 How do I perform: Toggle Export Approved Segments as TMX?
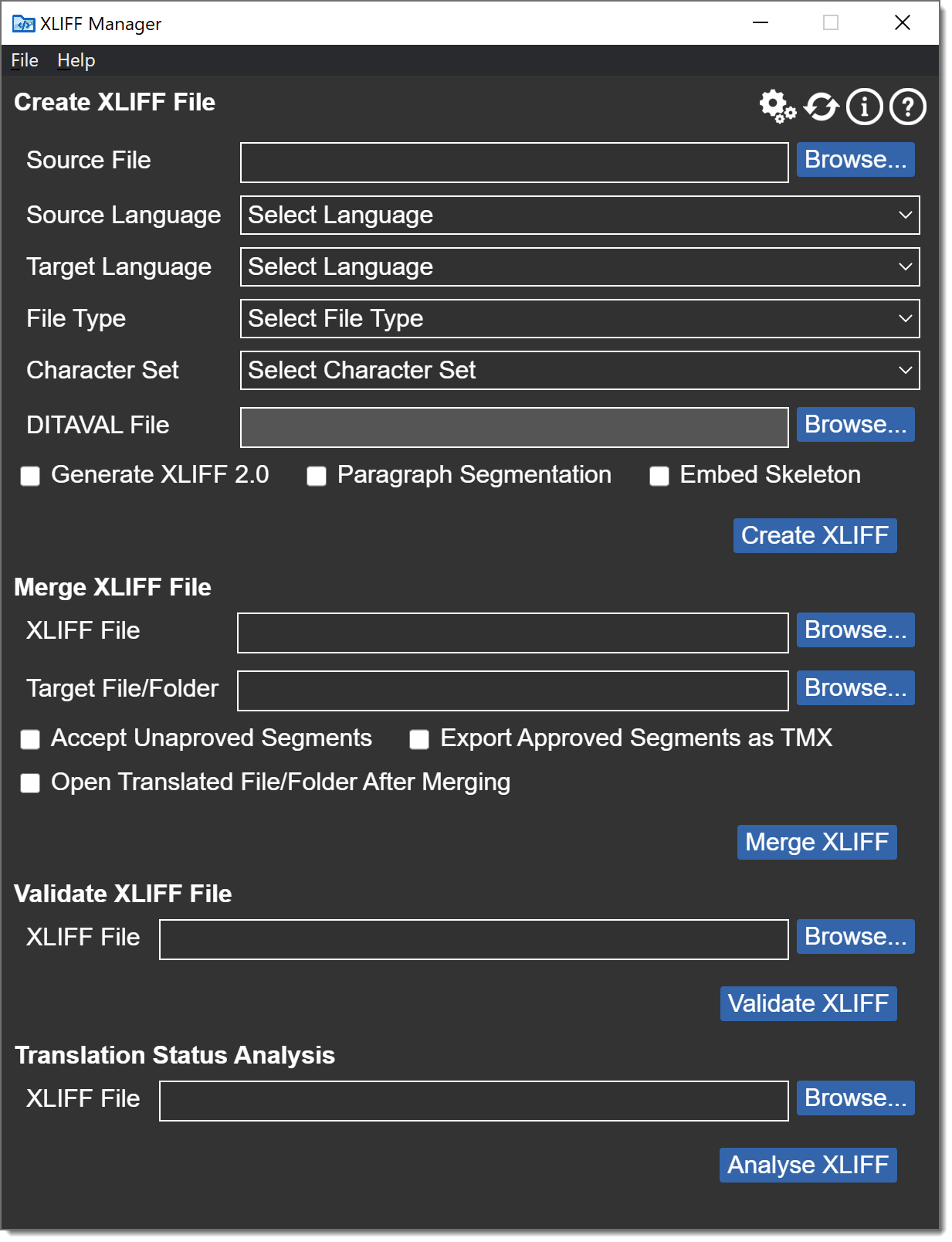coord(419,739)
